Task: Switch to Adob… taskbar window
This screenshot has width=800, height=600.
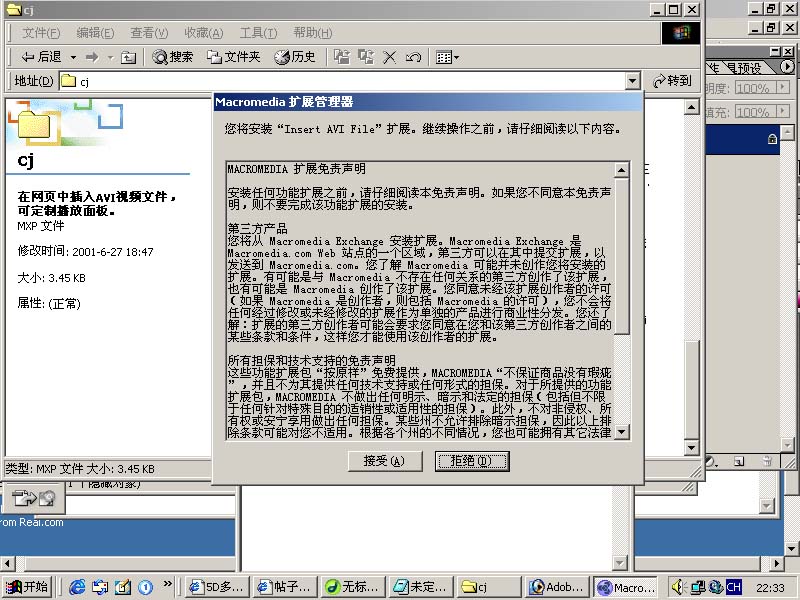Action: (x=557, y=587)
